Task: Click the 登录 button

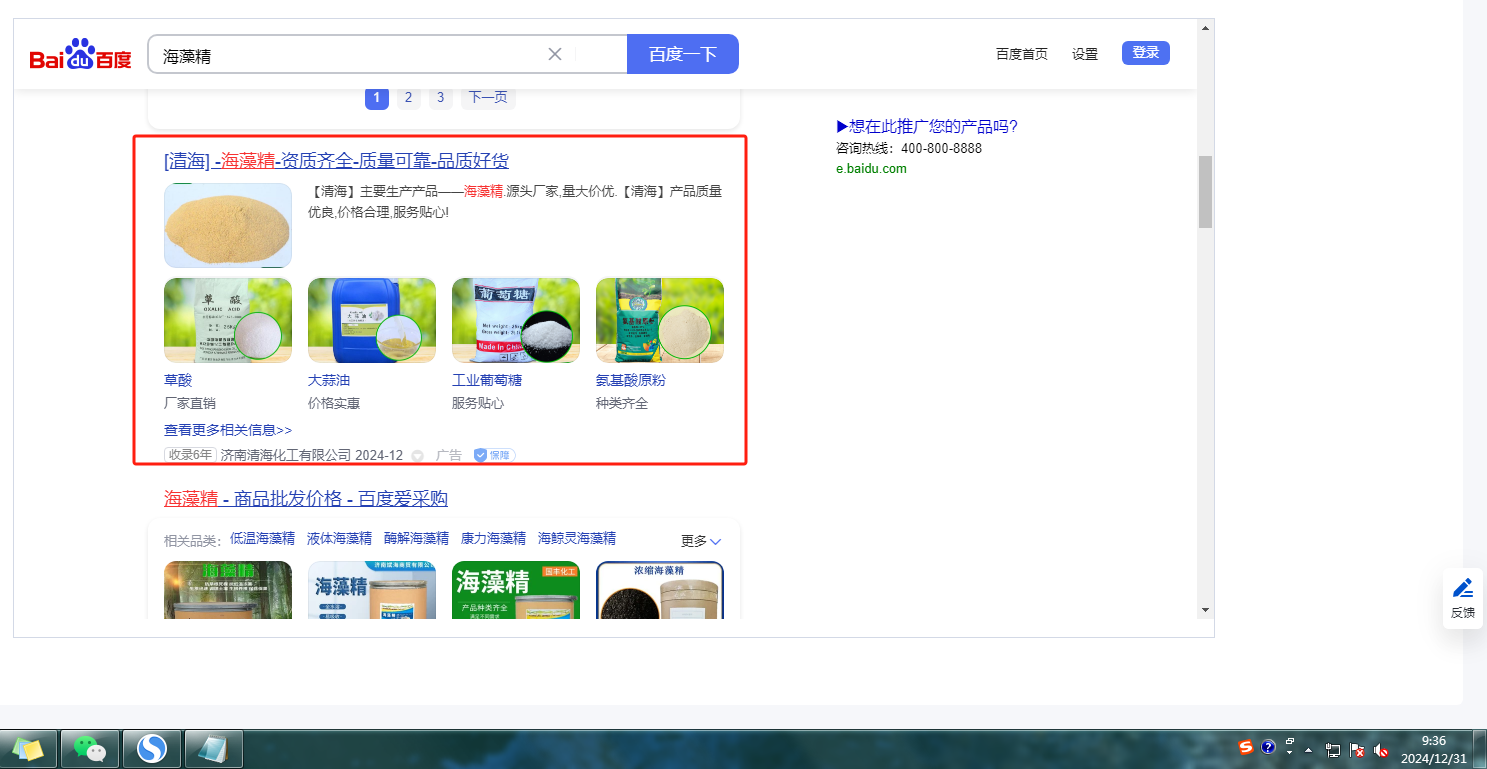Action: click(1146, 53)
